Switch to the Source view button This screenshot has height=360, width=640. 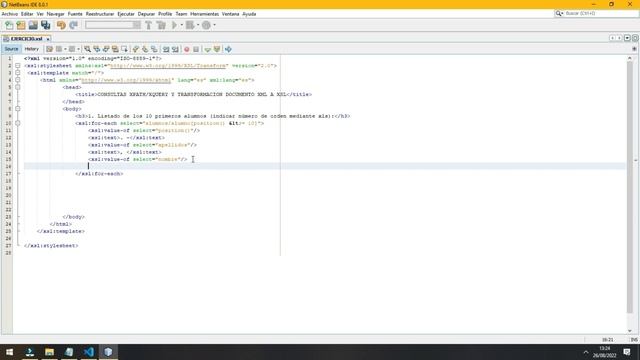pyautogui.click(x=11, y=49)
